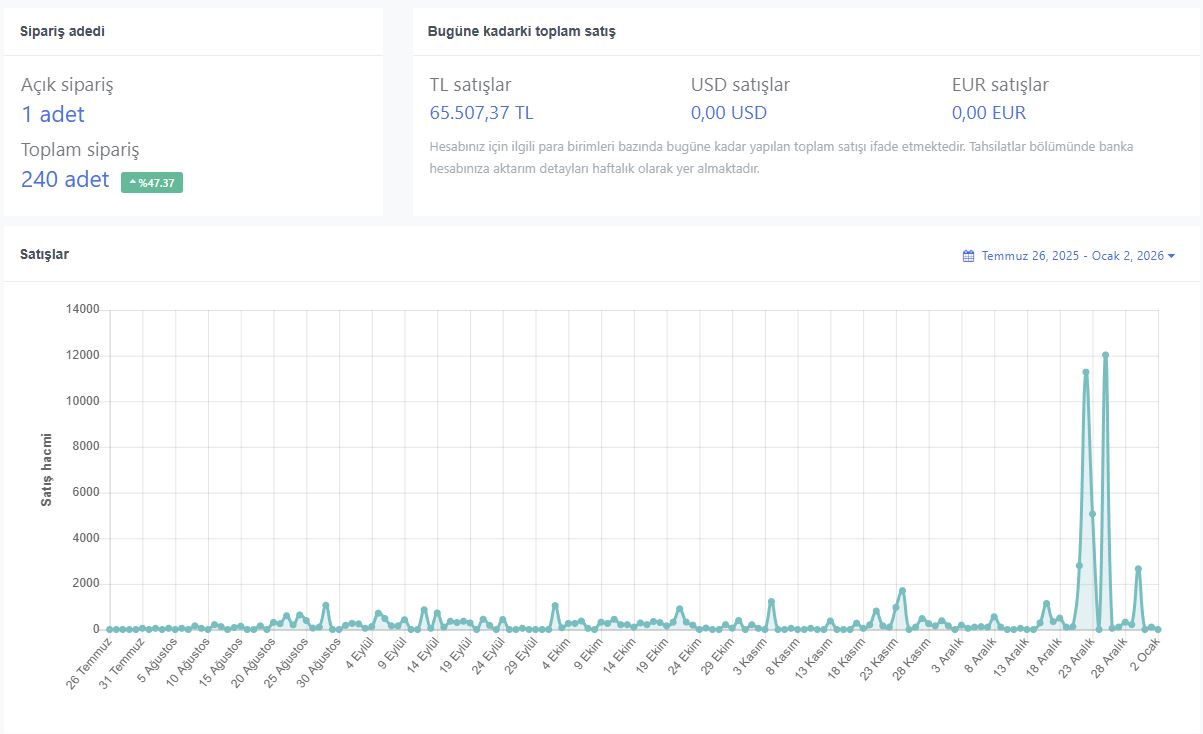Click the 0,00 EUR sales amount
The width and height of the screenshot is (1203, 734).
pos(989,113)
